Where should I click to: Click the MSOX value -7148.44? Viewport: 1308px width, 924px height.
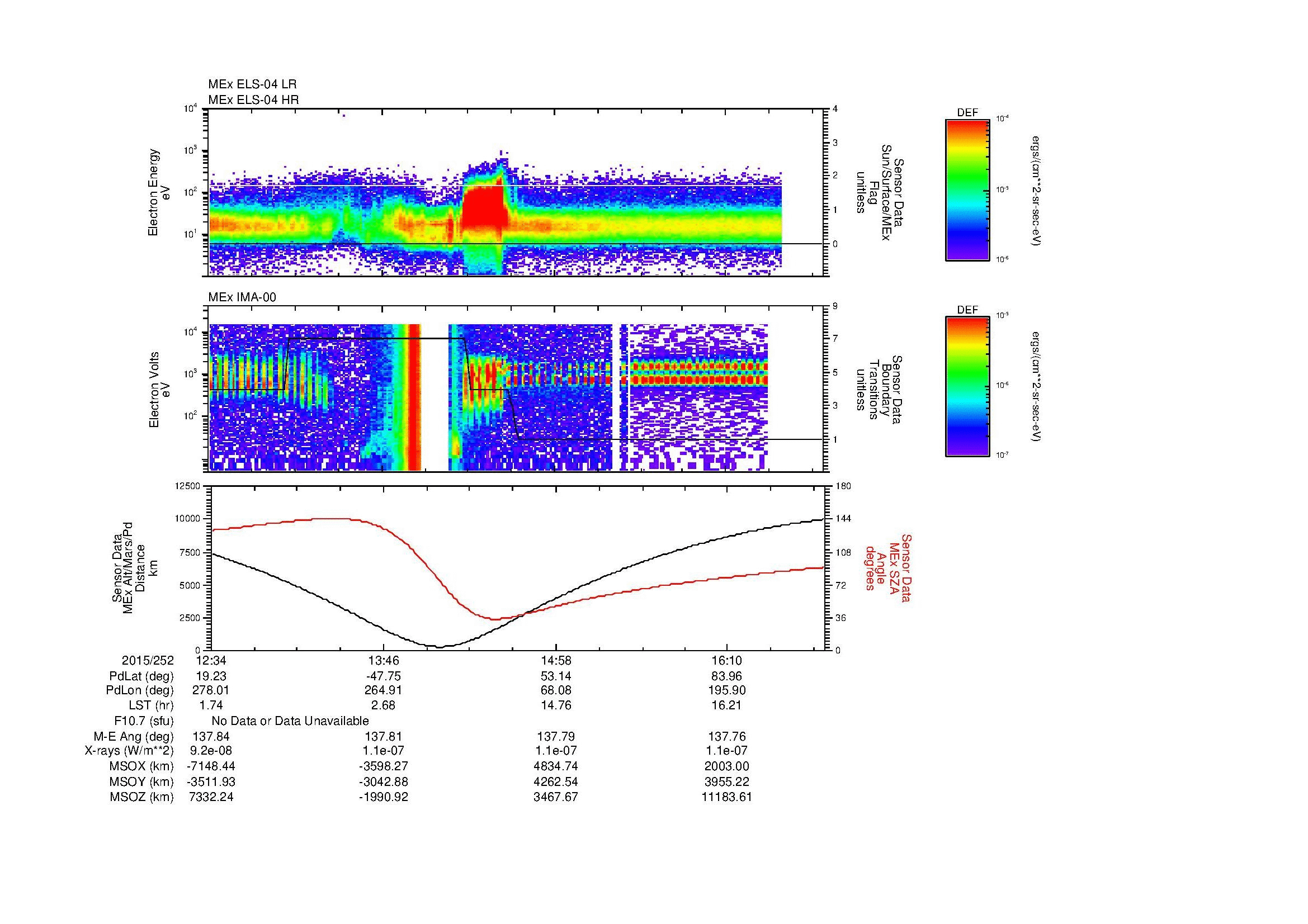pyautogui.click(x=211, y=766)
